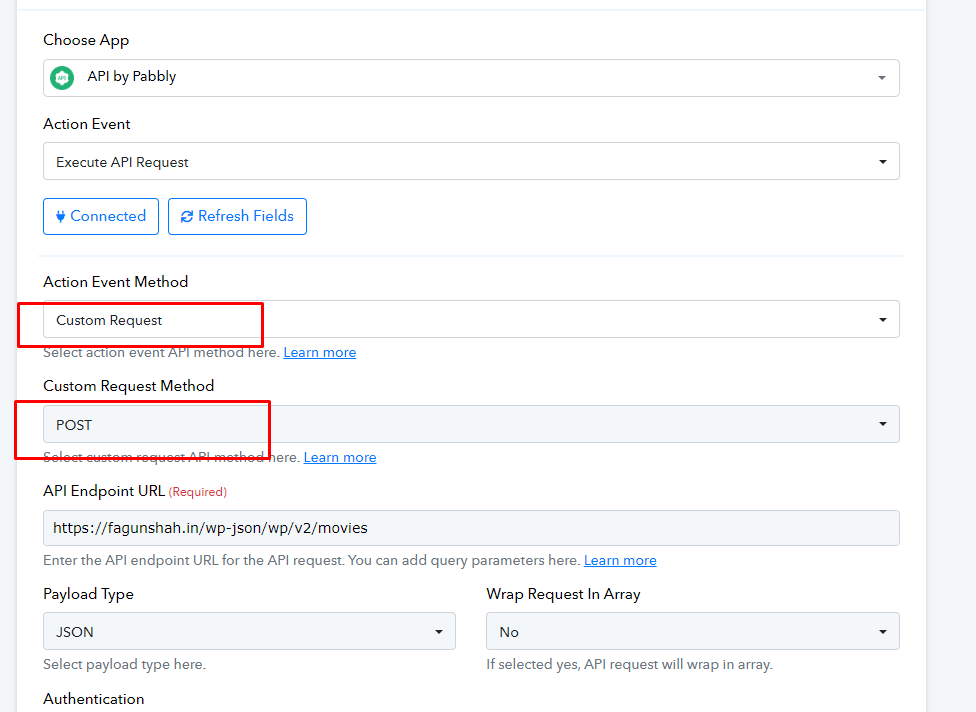Screen dimensions: 976x712
Task: Click the Connected button
Action: click(x=101, y=217)
